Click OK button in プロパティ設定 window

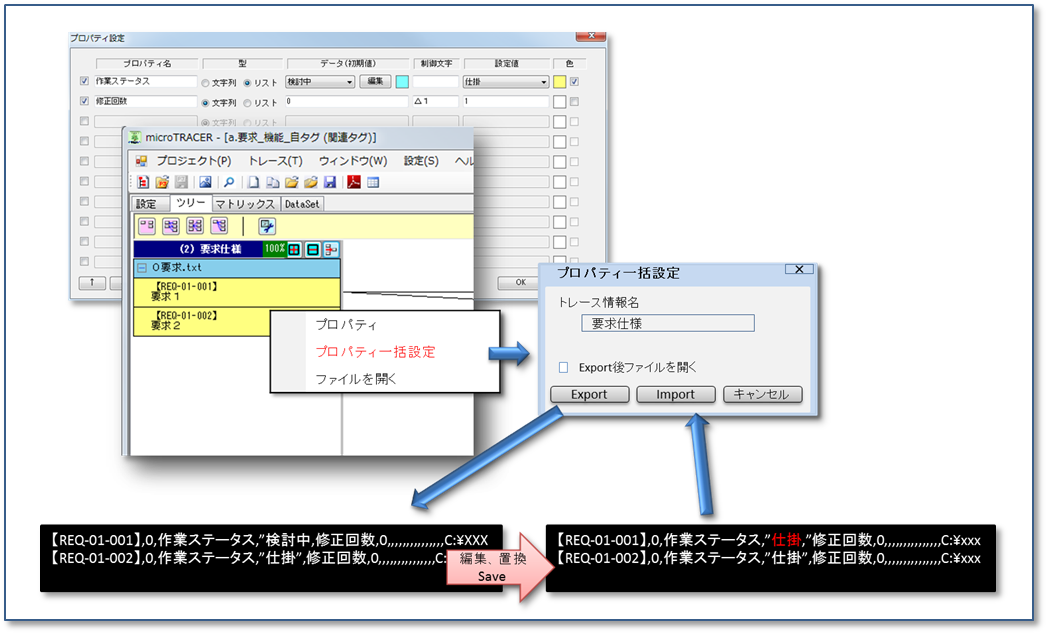click(521, 283)
